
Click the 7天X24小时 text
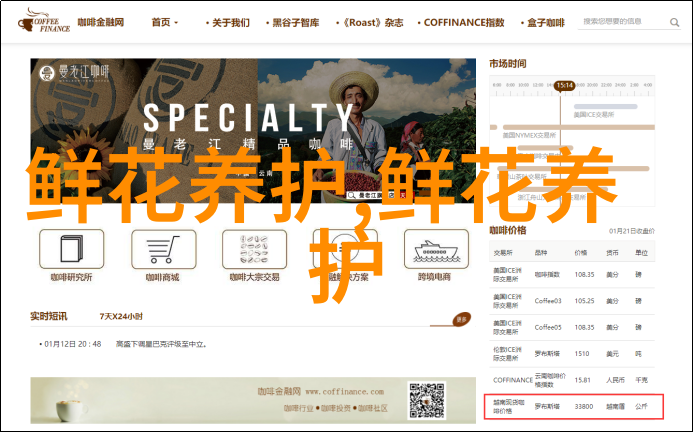click(121, 317)
